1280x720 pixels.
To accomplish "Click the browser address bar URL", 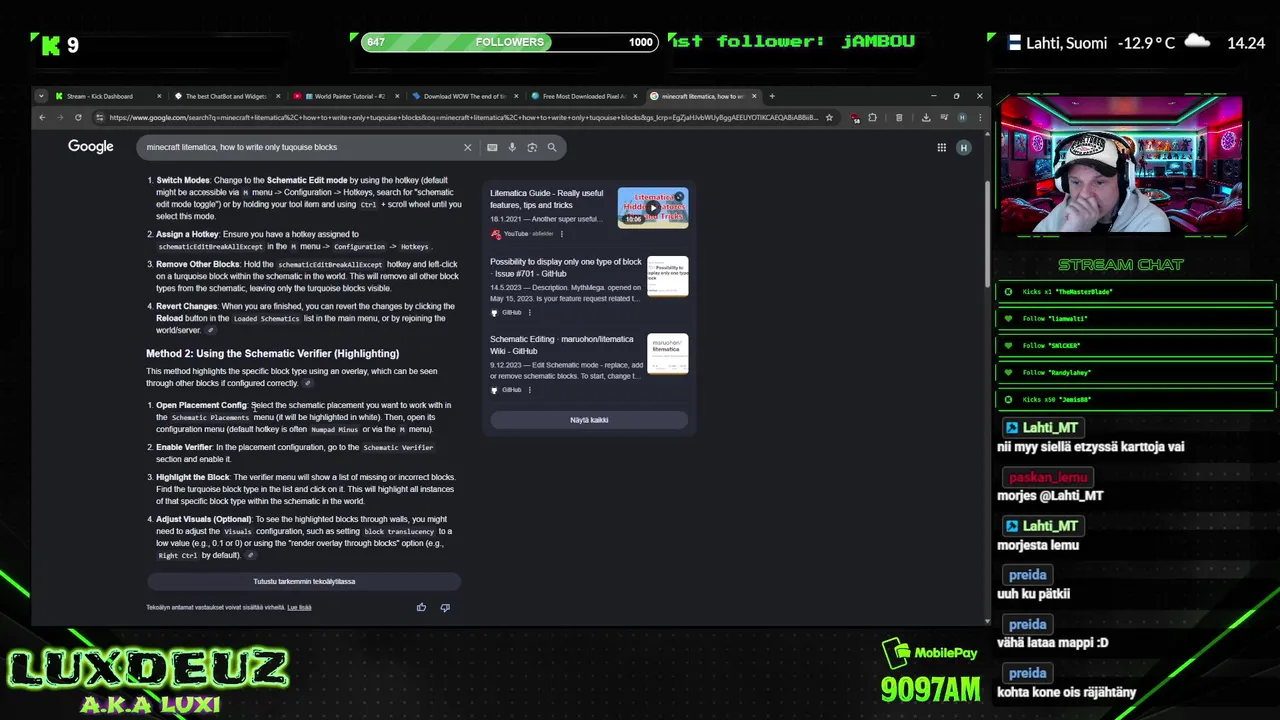I will tap(463, 117).
